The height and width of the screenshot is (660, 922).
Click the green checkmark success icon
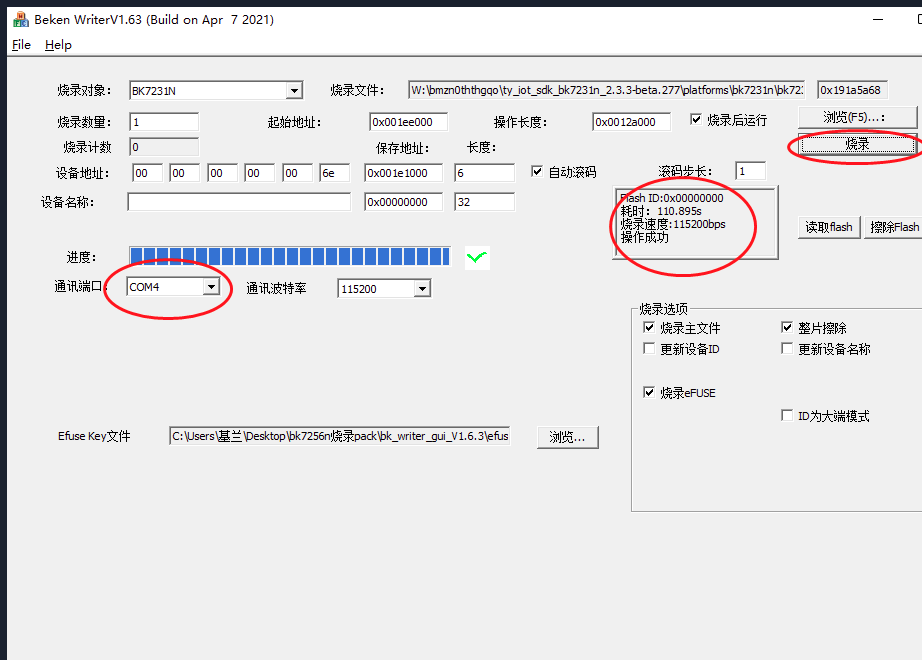(x=477, y=257)
